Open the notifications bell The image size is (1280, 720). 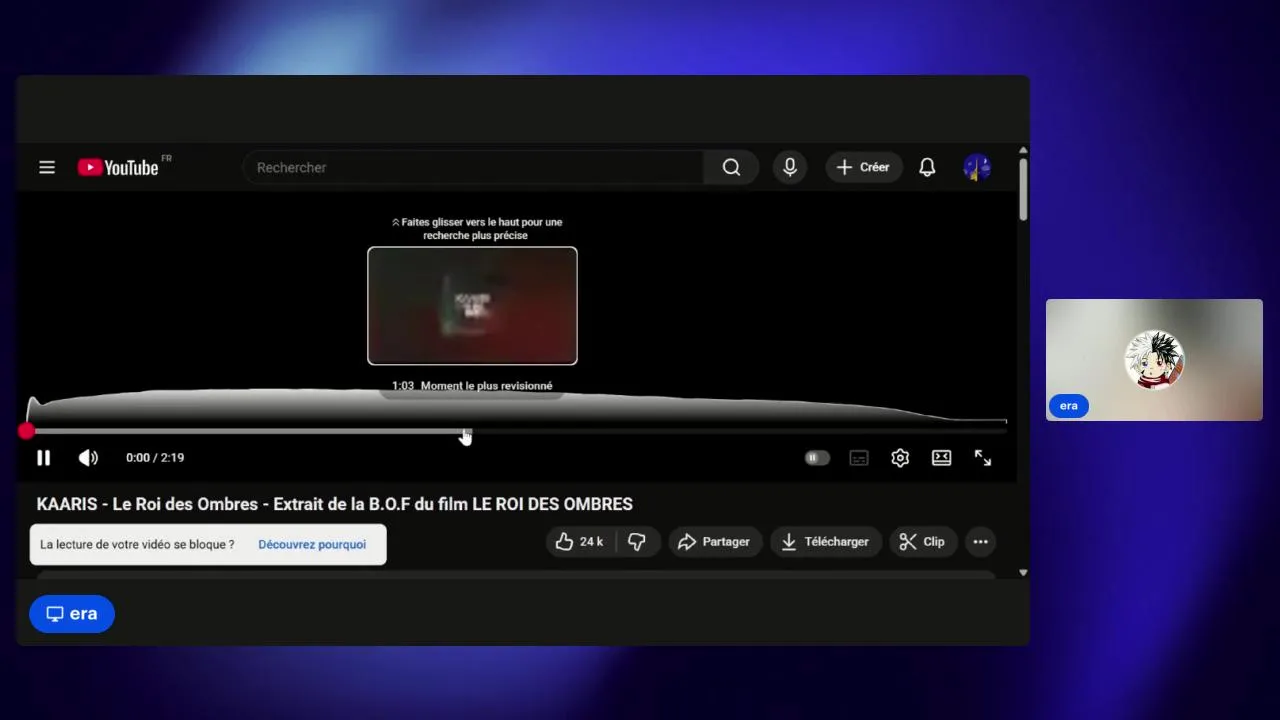tap(927, 167)
